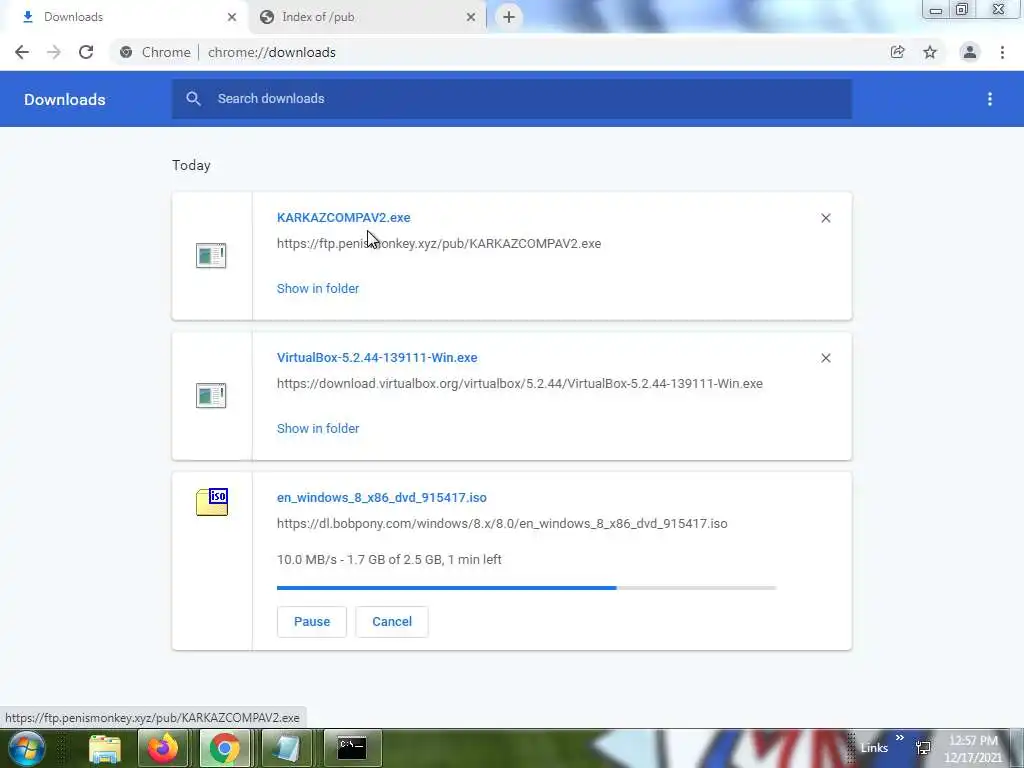Click the download.virtualbox.org source URL text

point(520,383)
